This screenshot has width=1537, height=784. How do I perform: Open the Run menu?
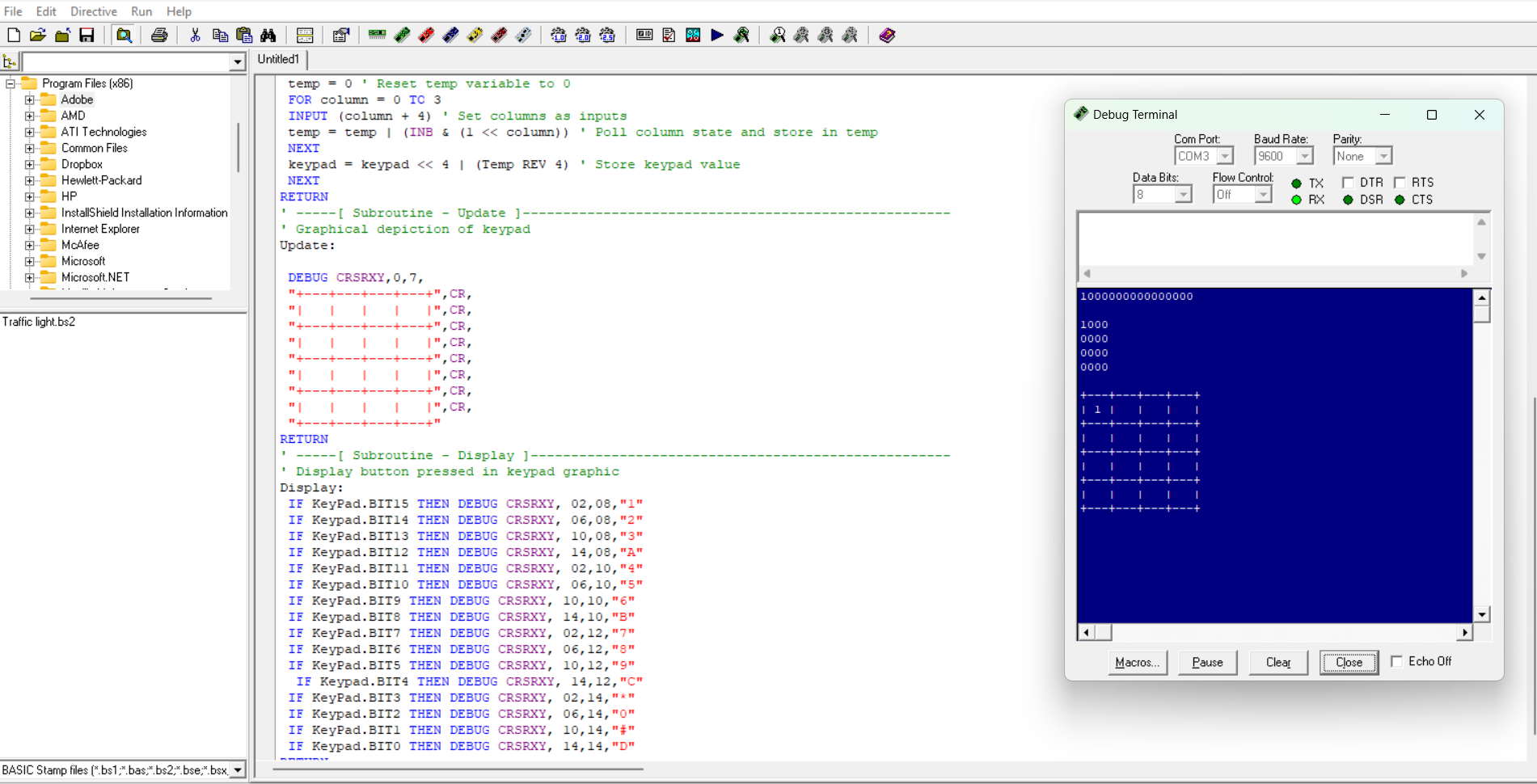point(141,11)
